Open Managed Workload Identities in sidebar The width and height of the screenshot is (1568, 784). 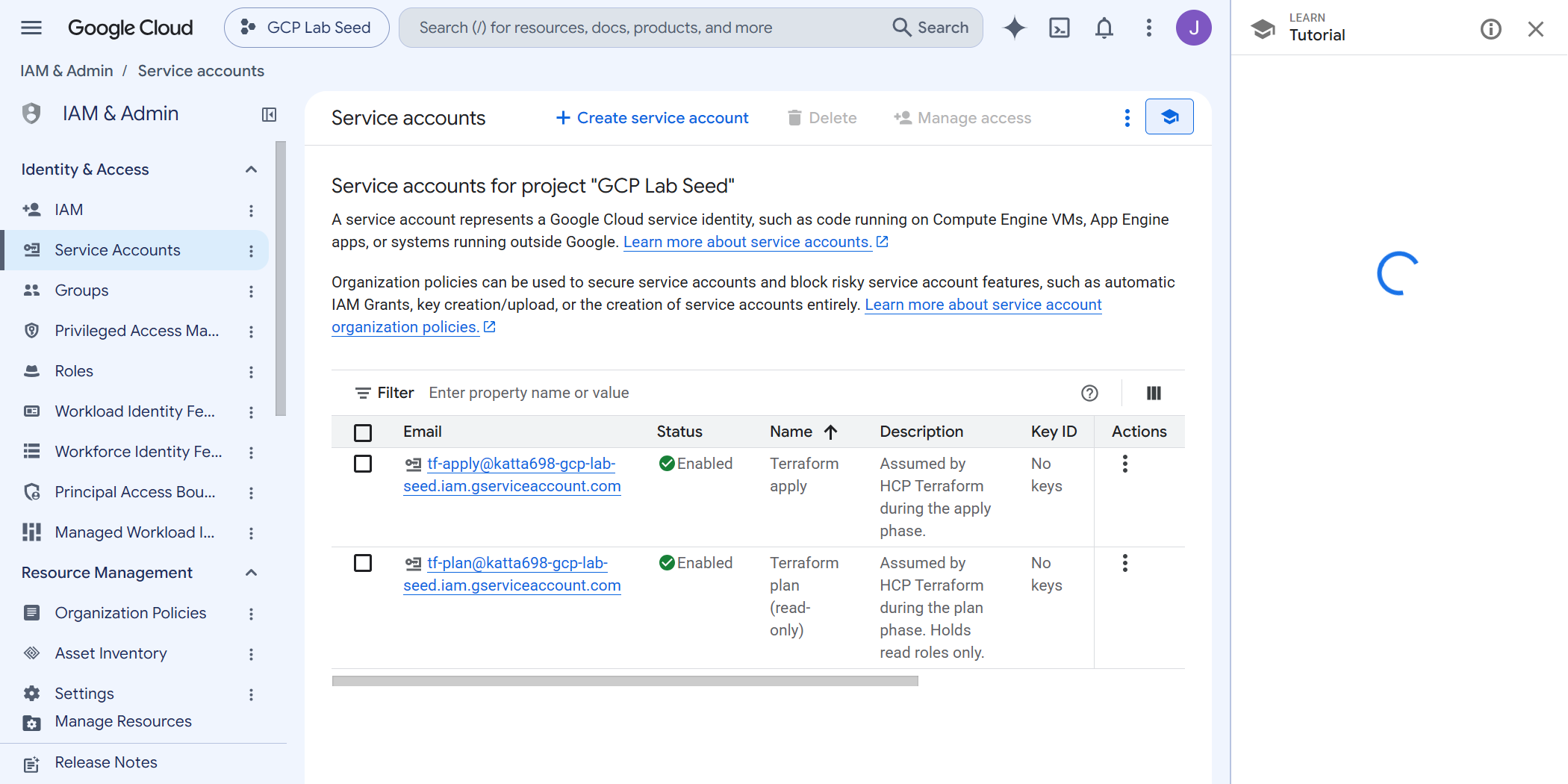tap(134, 532)
